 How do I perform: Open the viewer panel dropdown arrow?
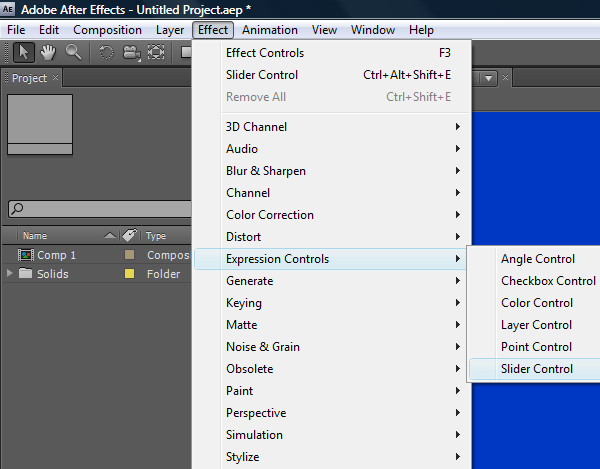488,78
